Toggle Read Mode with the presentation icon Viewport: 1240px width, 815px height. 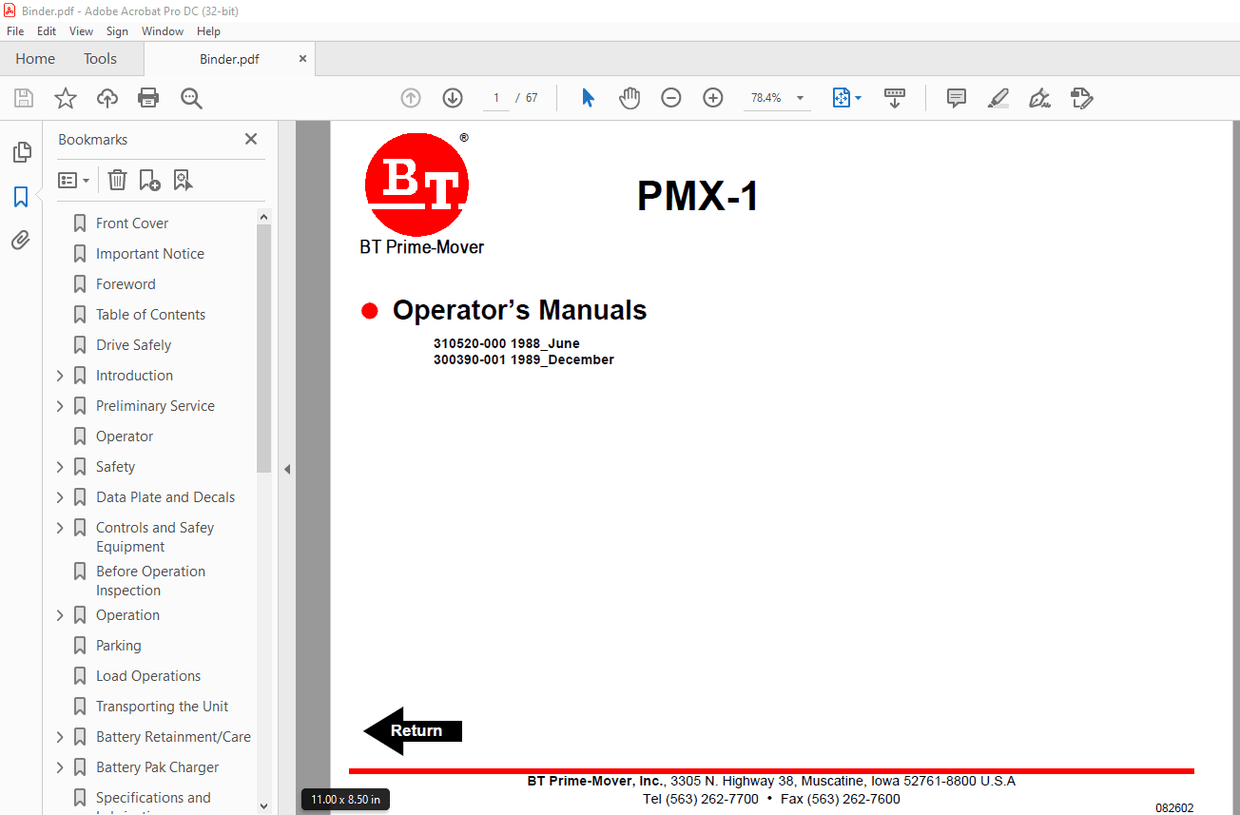coord(894,97)
